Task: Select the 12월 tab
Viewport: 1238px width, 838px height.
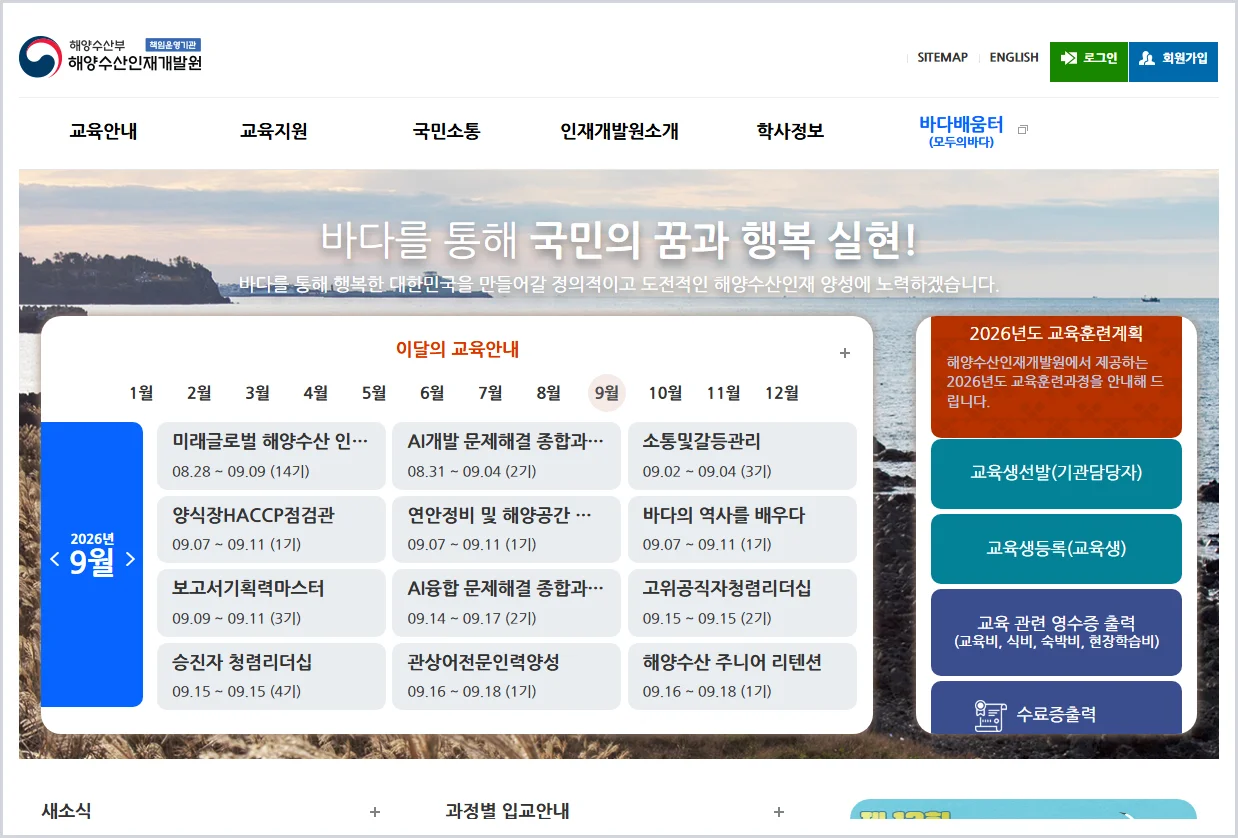Action: [x=782, y=393]
